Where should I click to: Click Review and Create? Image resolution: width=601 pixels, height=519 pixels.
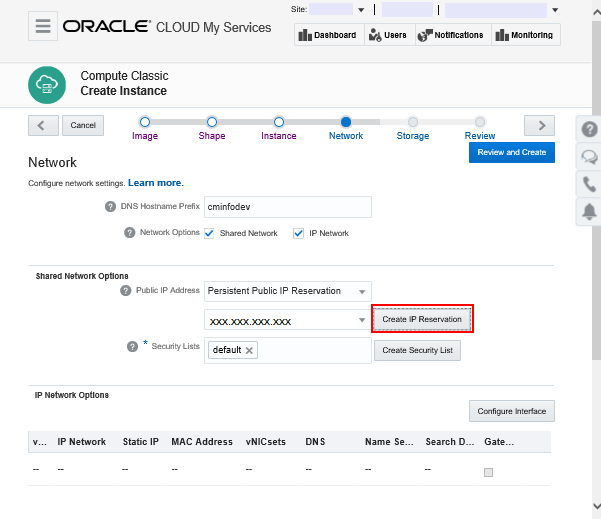pyautogui.click(x=512, y=153)
